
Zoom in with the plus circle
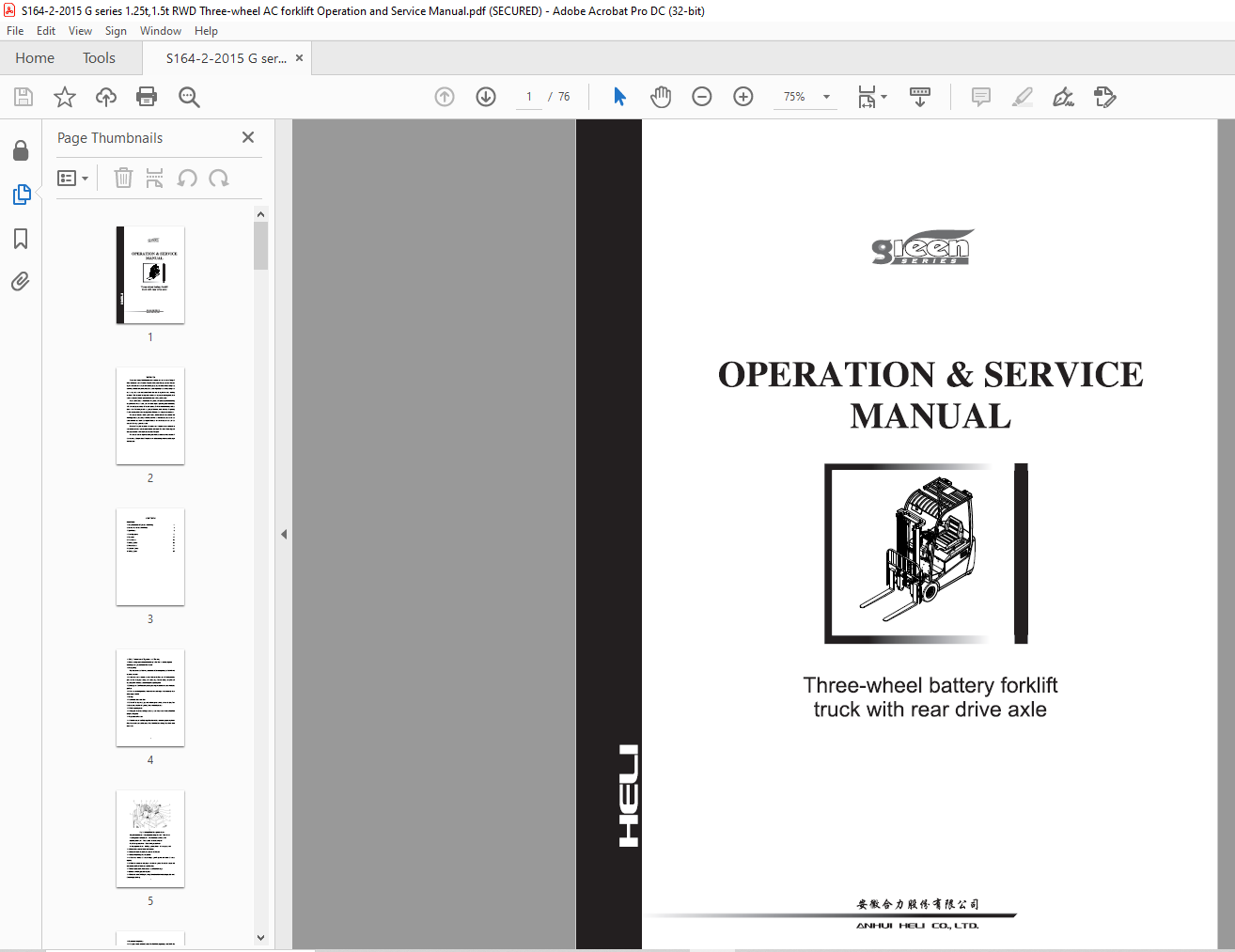[743, 97]
